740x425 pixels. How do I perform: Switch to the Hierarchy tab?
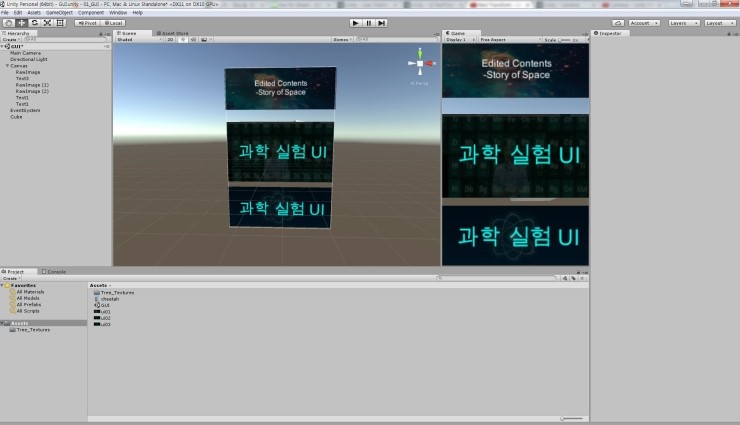click(x=18, y=33)
